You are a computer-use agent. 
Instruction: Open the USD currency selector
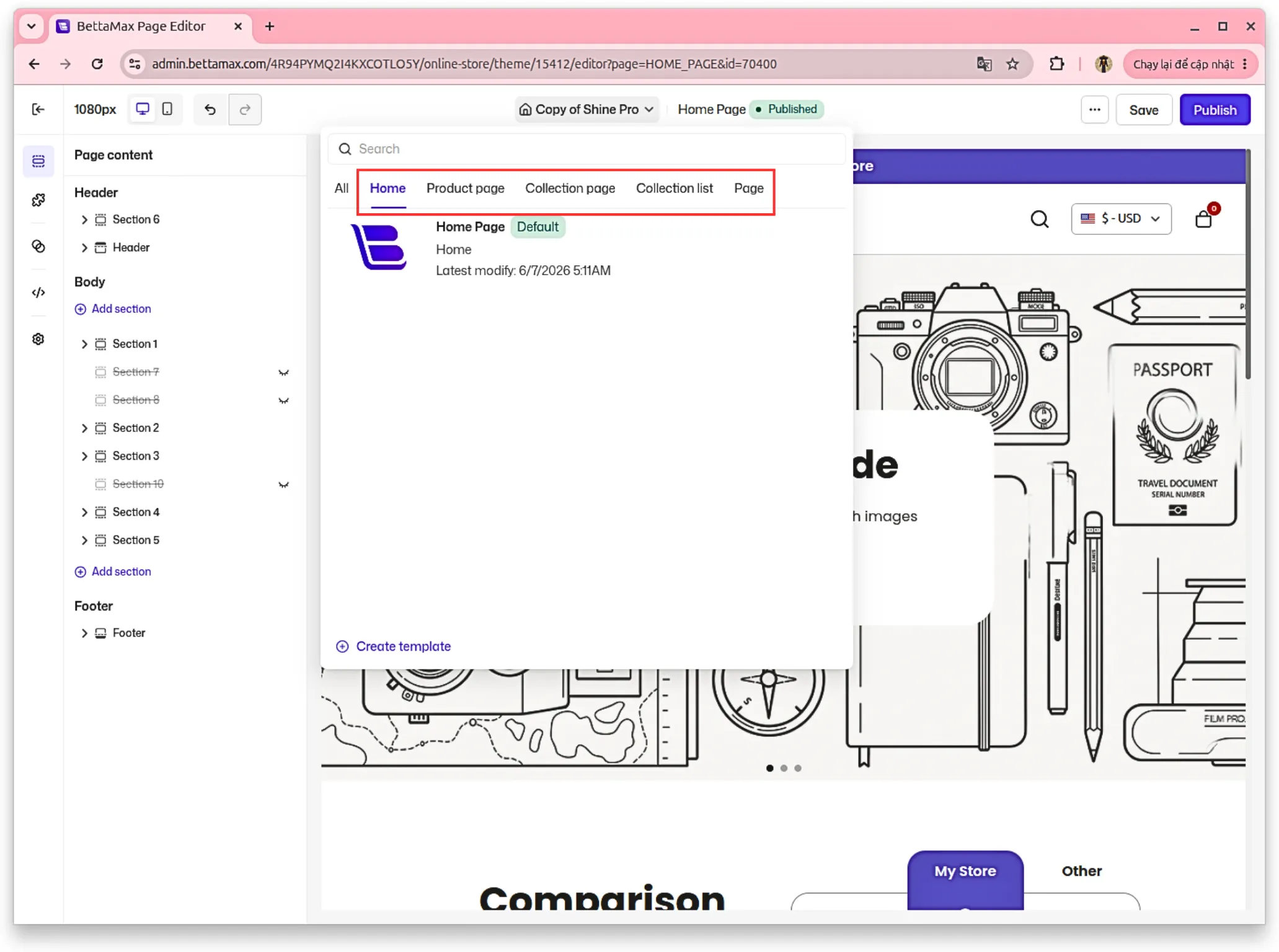(x=1121, y=219)
